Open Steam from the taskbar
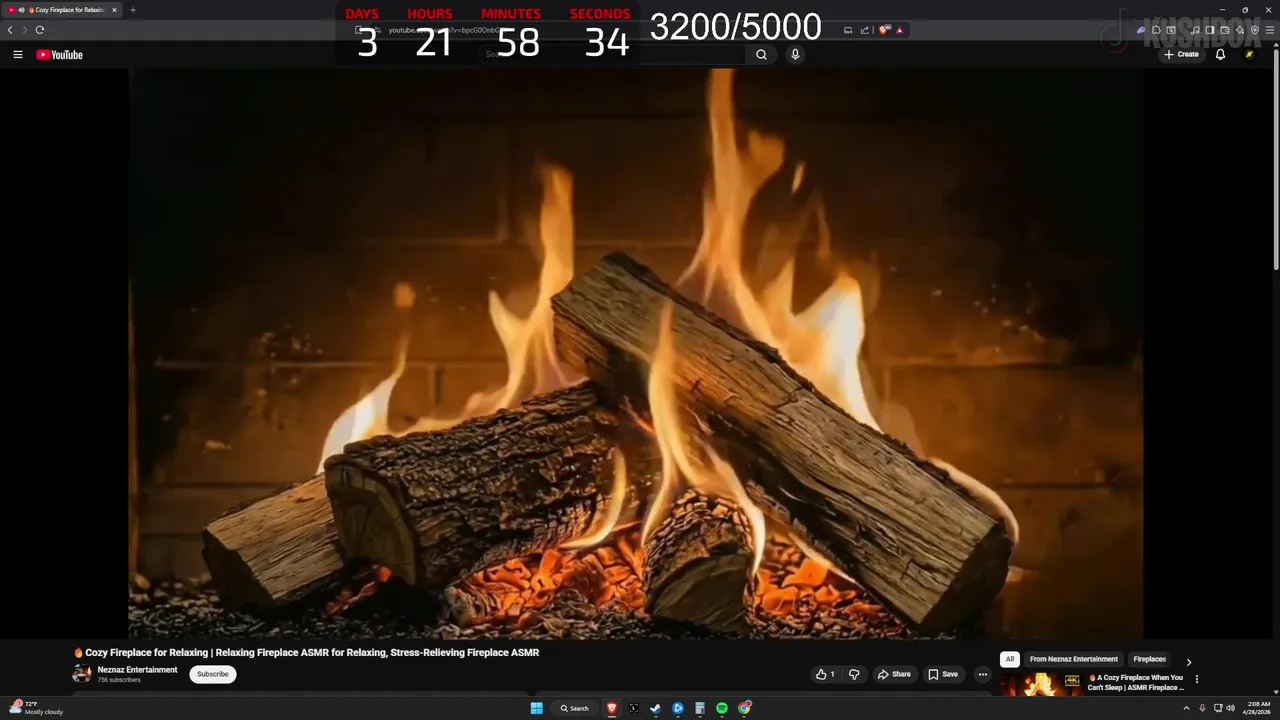 [x=655, y=708]
